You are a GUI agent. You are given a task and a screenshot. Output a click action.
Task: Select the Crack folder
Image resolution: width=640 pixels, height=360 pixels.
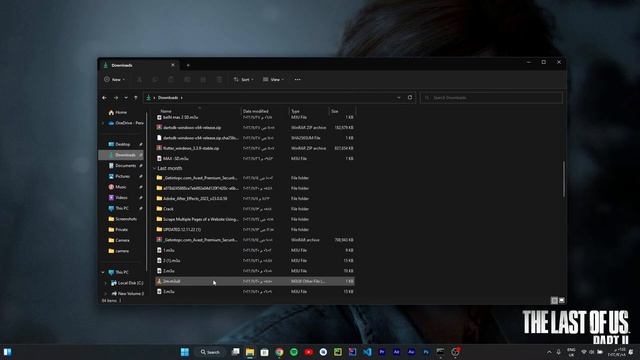click(x=255, y=209)
